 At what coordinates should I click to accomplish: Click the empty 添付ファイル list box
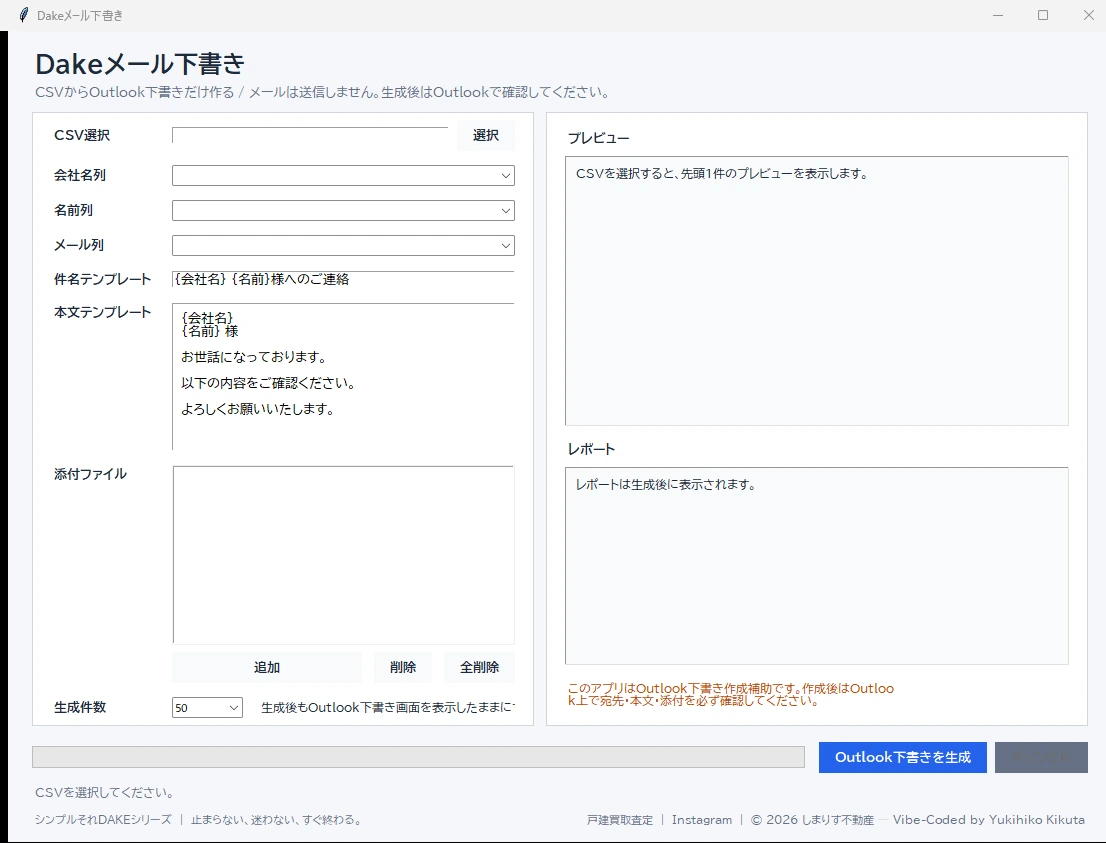[x=343, y=554]
